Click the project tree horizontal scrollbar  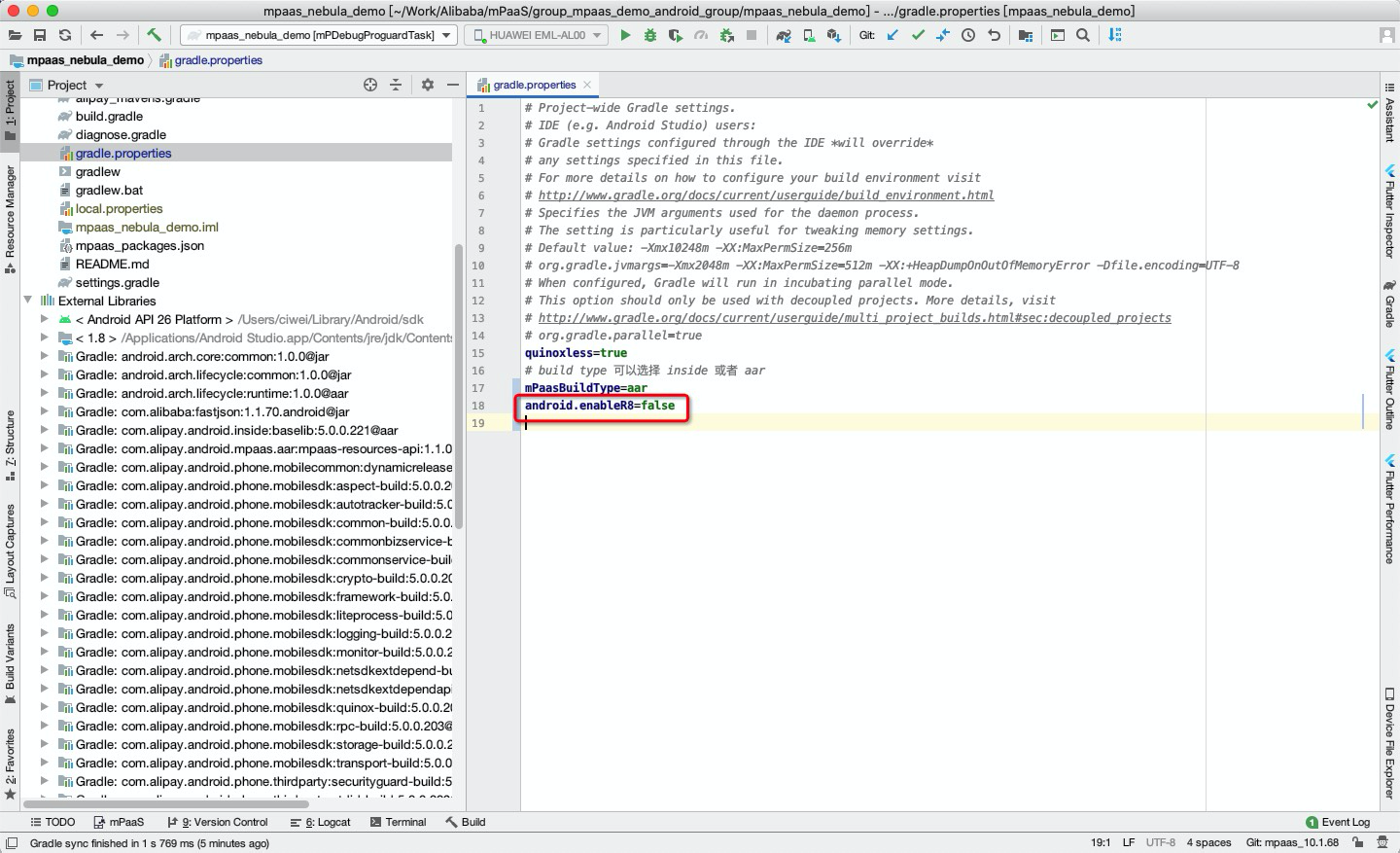166,804
